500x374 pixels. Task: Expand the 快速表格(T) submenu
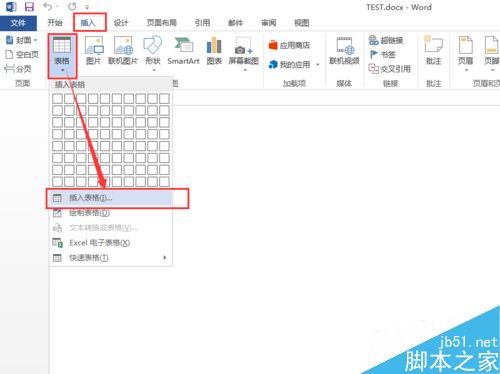point(111,258)
